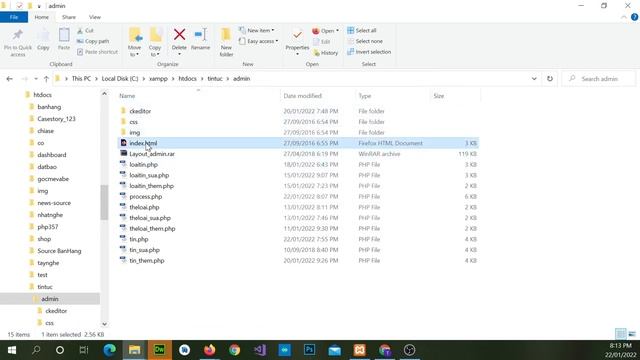The height and width of the screenshot is (360, 640).
Task: Refresh the admin folder view
Action: pos(550,79)
